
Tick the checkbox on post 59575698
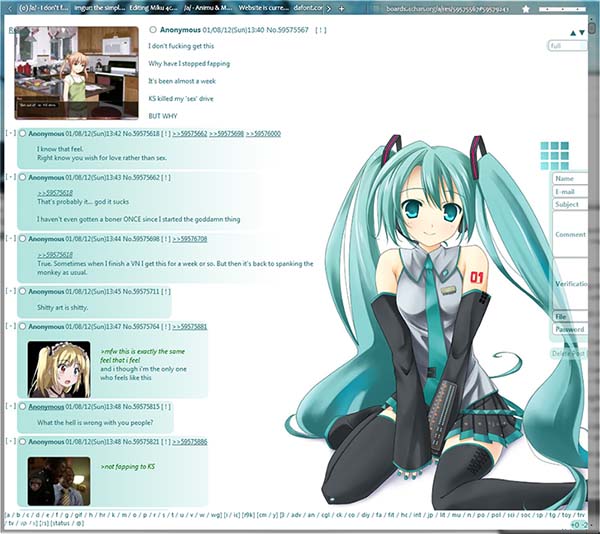(23, 239)
